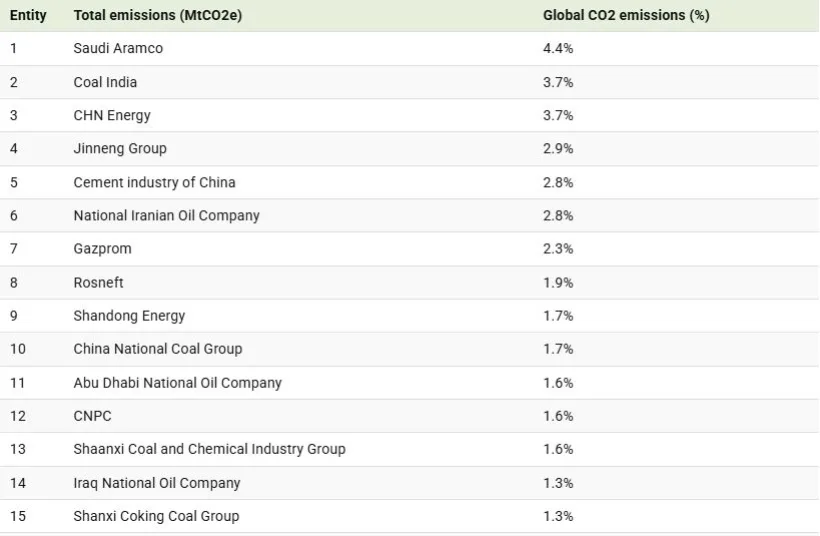Select Jinneng Group in the table

(120, 149)
